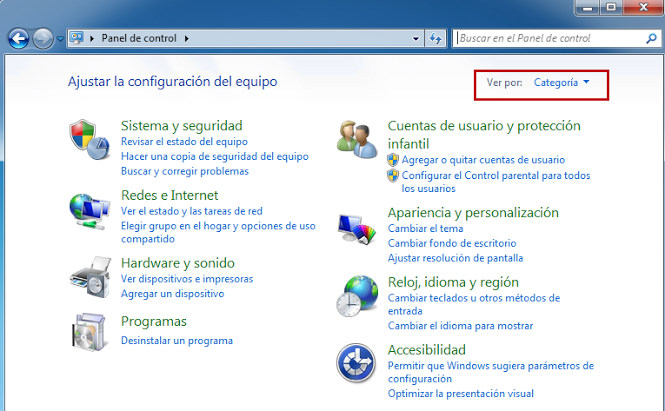
Task: Select Cambiar teclados u otros métodos de entrada
Action: point(474,305)
